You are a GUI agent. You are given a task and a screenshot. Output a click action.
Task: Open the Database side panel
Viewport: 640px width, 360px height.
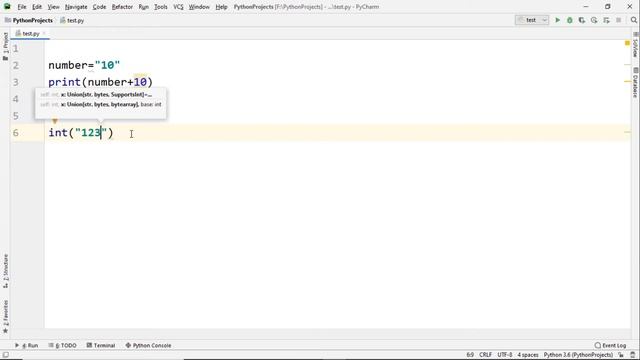(x=635, y=83)
